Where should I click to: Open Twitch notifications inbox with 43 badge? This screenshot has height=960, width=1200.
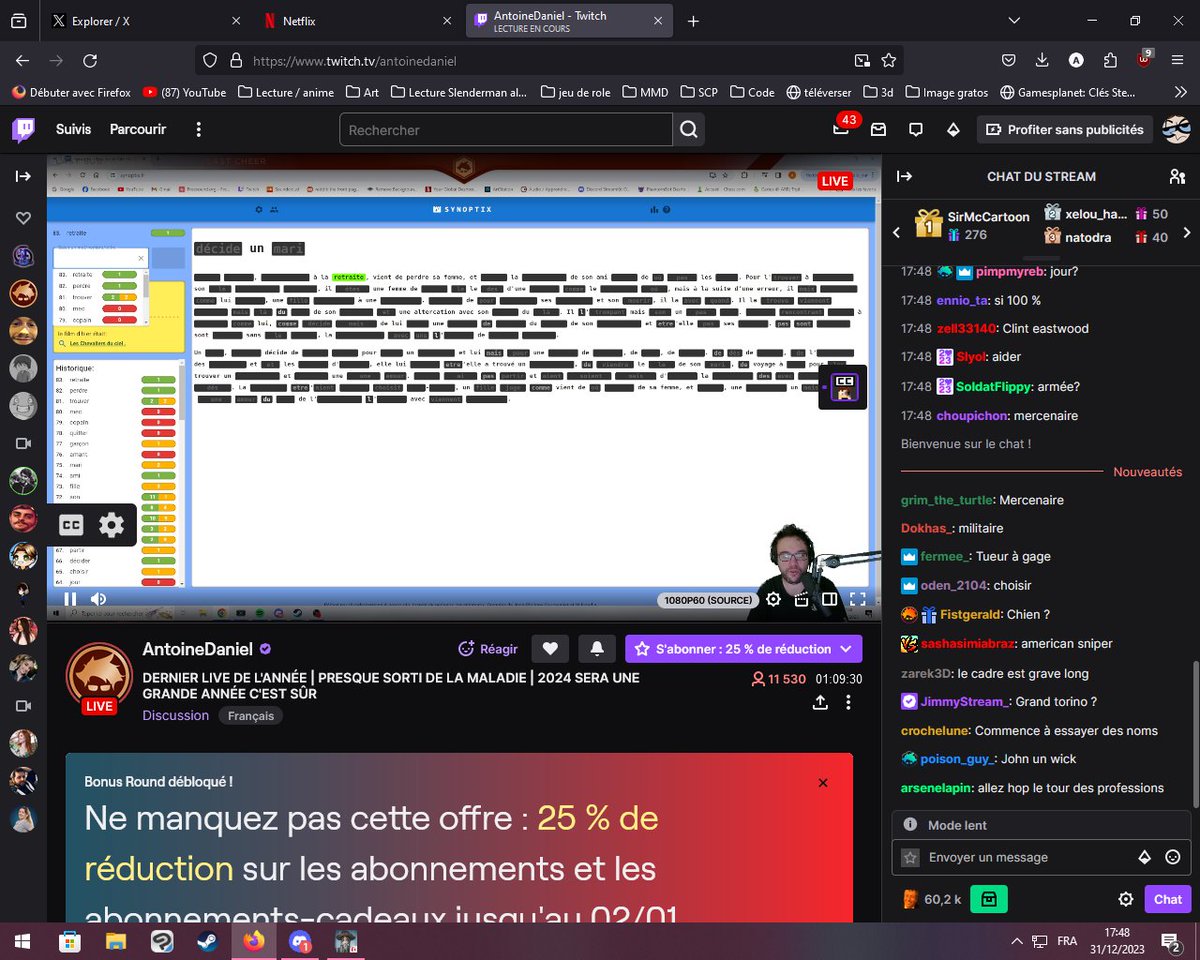842,129
